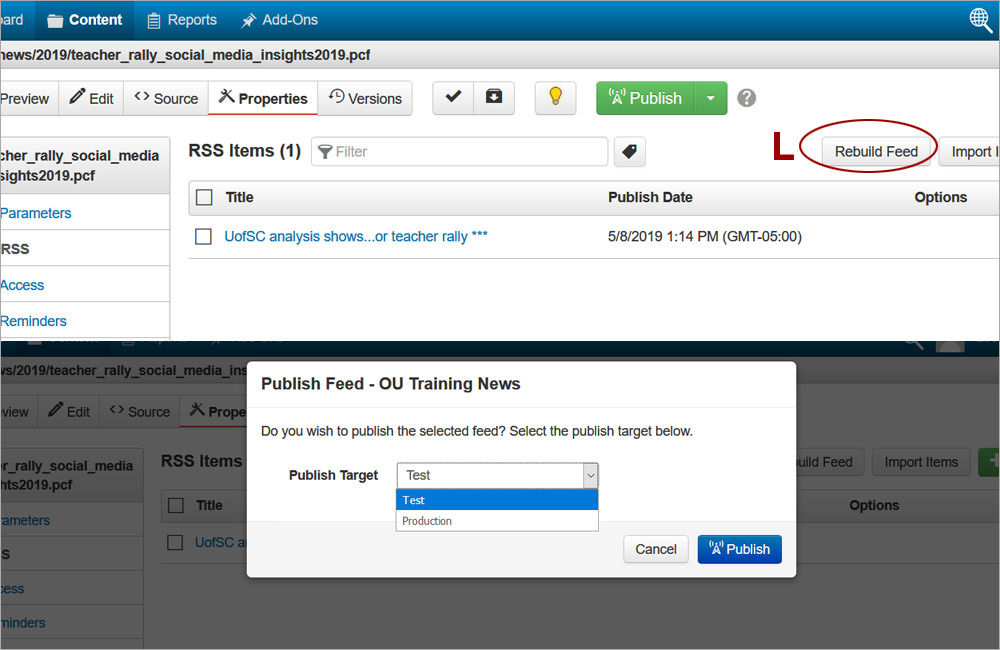This screenshot has width=1000, height=650.
Task: Sort by Publish Date column header
Action: (650, 197)
